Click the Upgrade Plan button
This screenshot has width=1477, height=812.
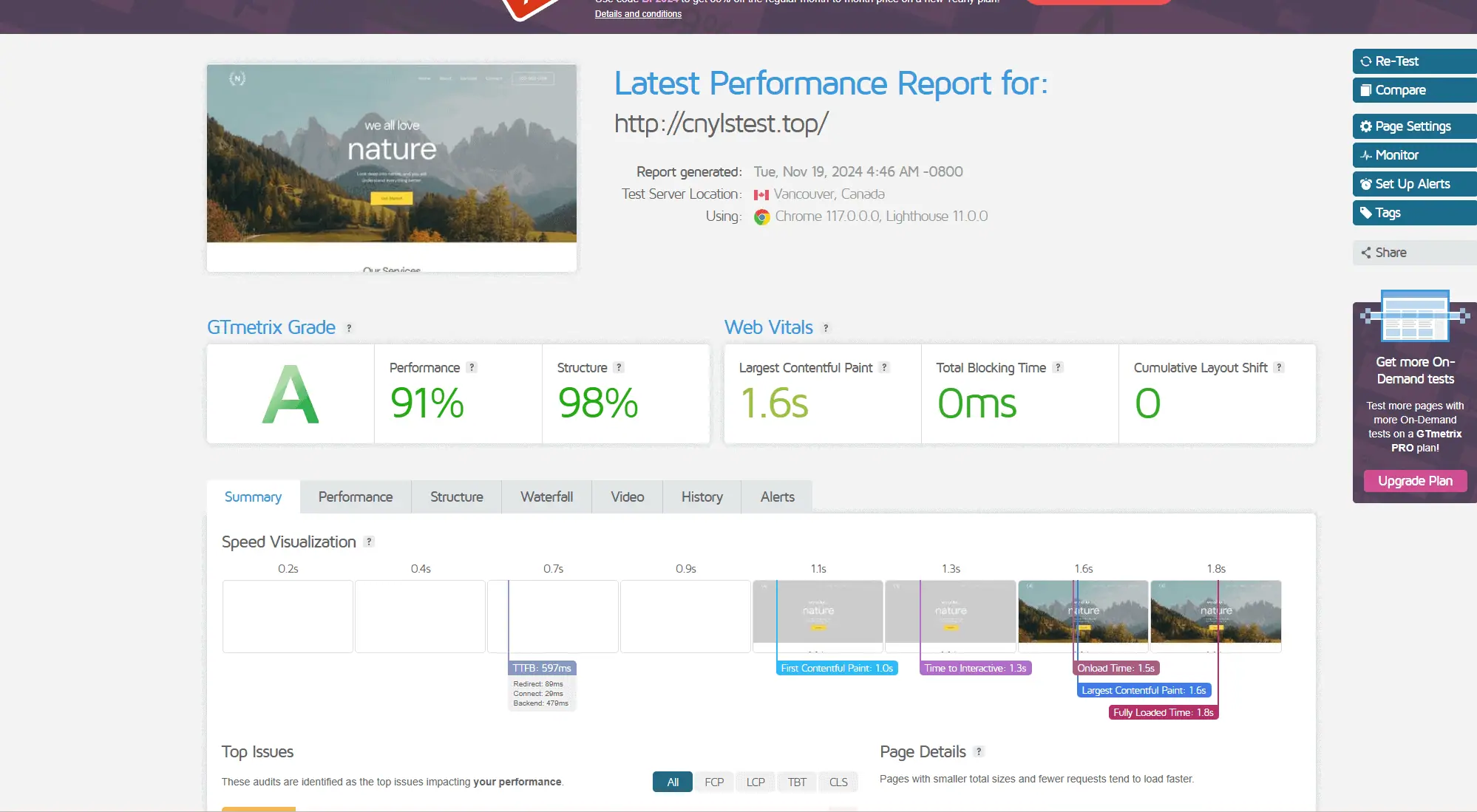click(x=1415, y=481)
